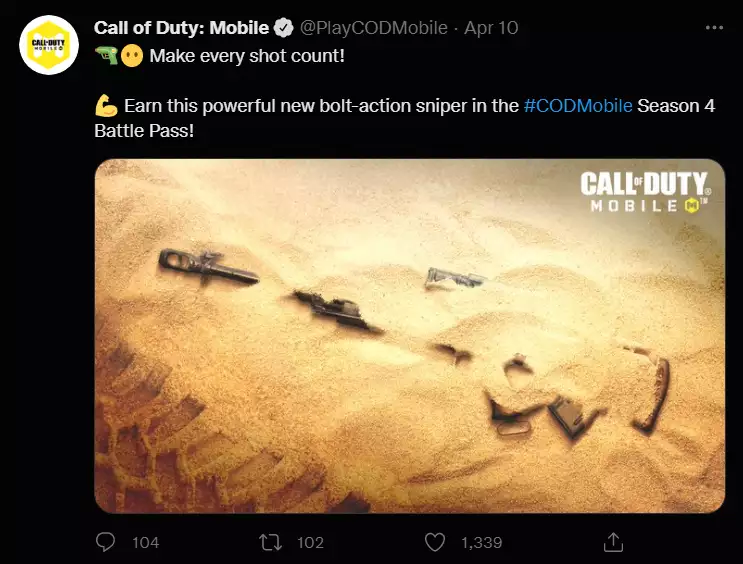743x564 pixels.
Task: Click the 102 retweets count
Action: click(x=310, y=542)
